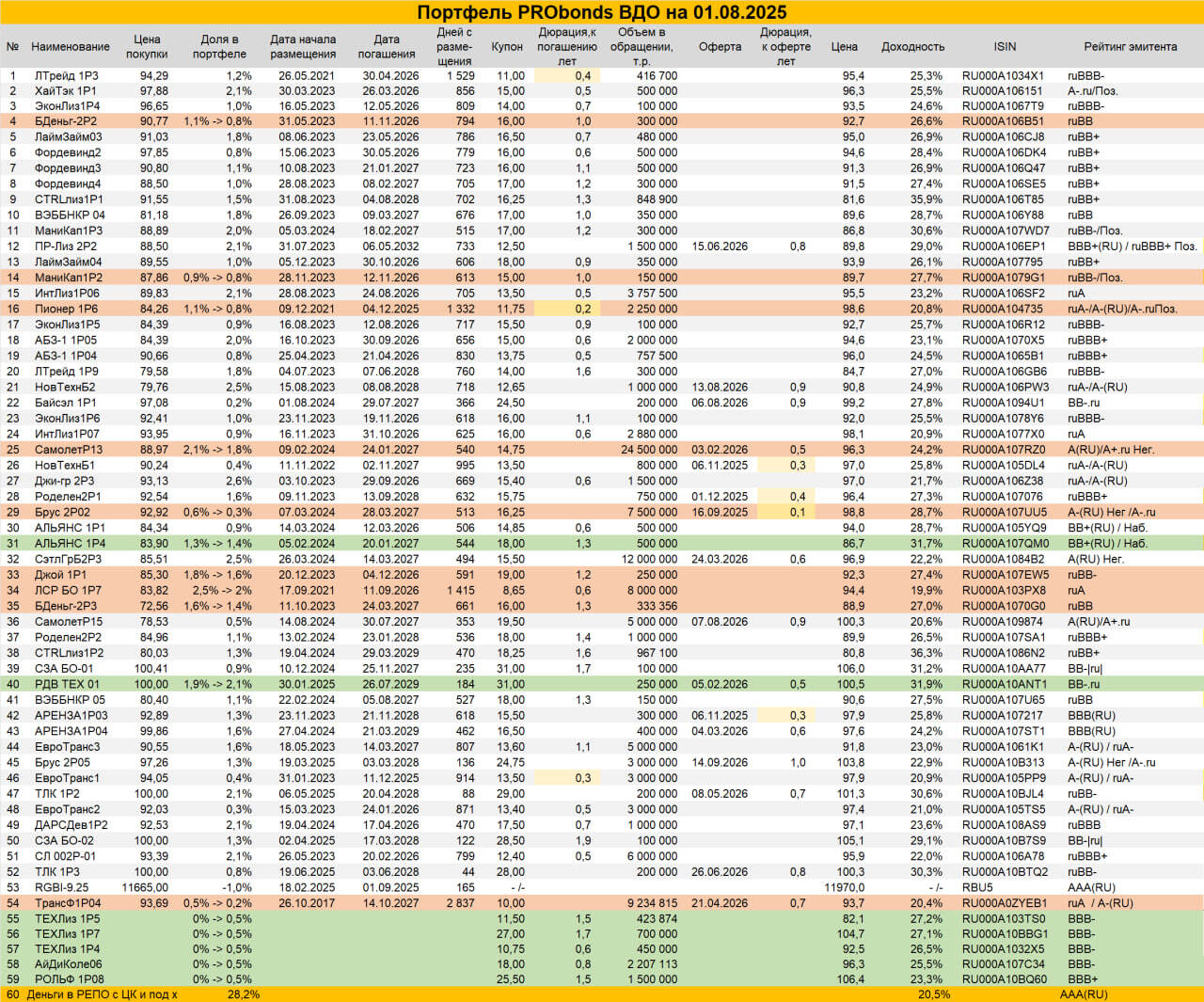
Task: Select the offer date '15.06.2026'
Action: [720, 247]
